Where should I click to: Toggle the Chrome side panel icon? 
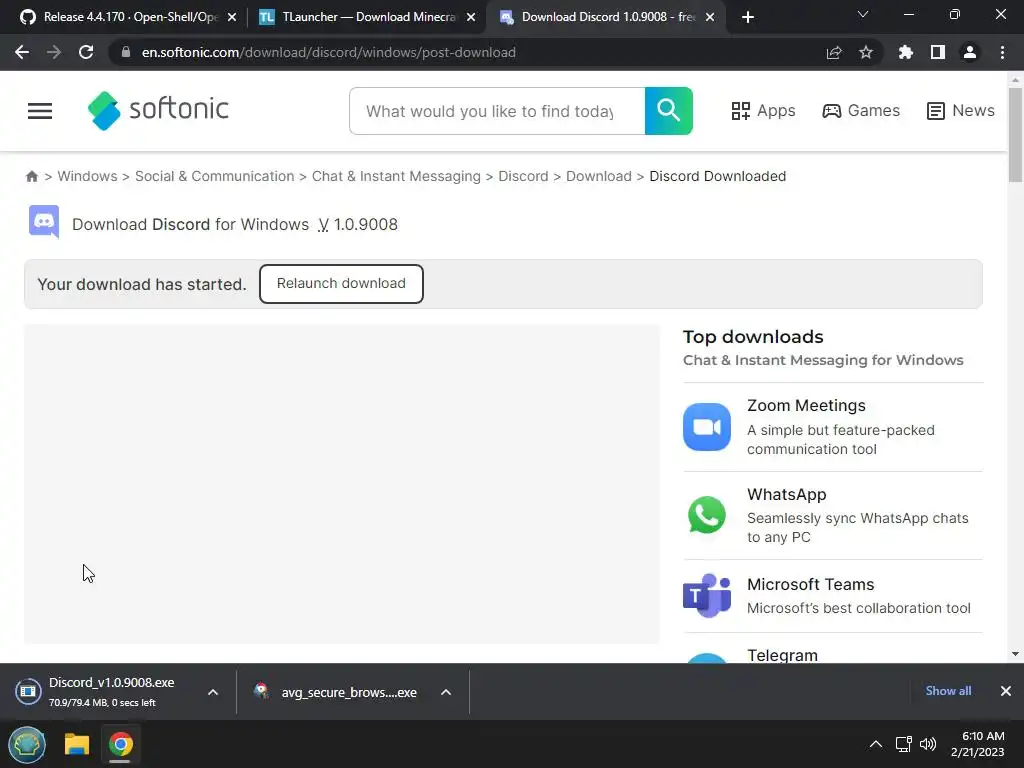tap(938, 52)
